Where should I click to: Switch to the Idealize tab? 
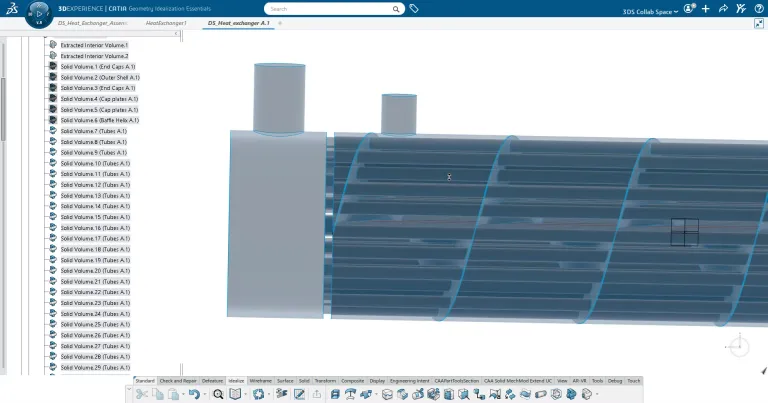tap(236, 380)
